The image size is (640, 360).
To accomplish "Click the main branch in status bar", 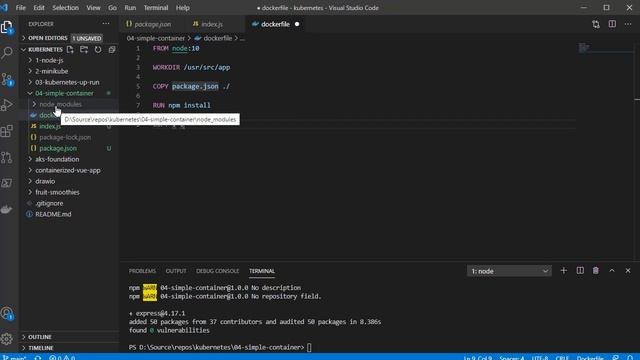I will 15,357.
